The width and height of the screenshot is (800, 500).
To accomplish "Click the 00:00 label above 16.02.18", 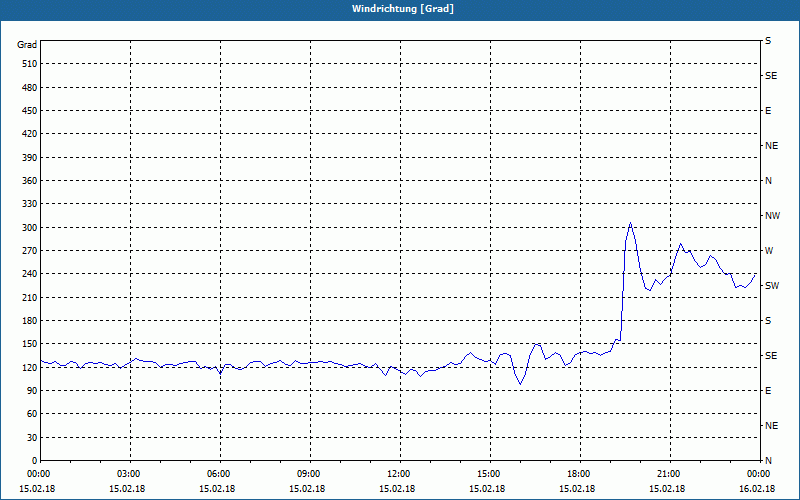I will pyautogui.click(x=760, y=473).
